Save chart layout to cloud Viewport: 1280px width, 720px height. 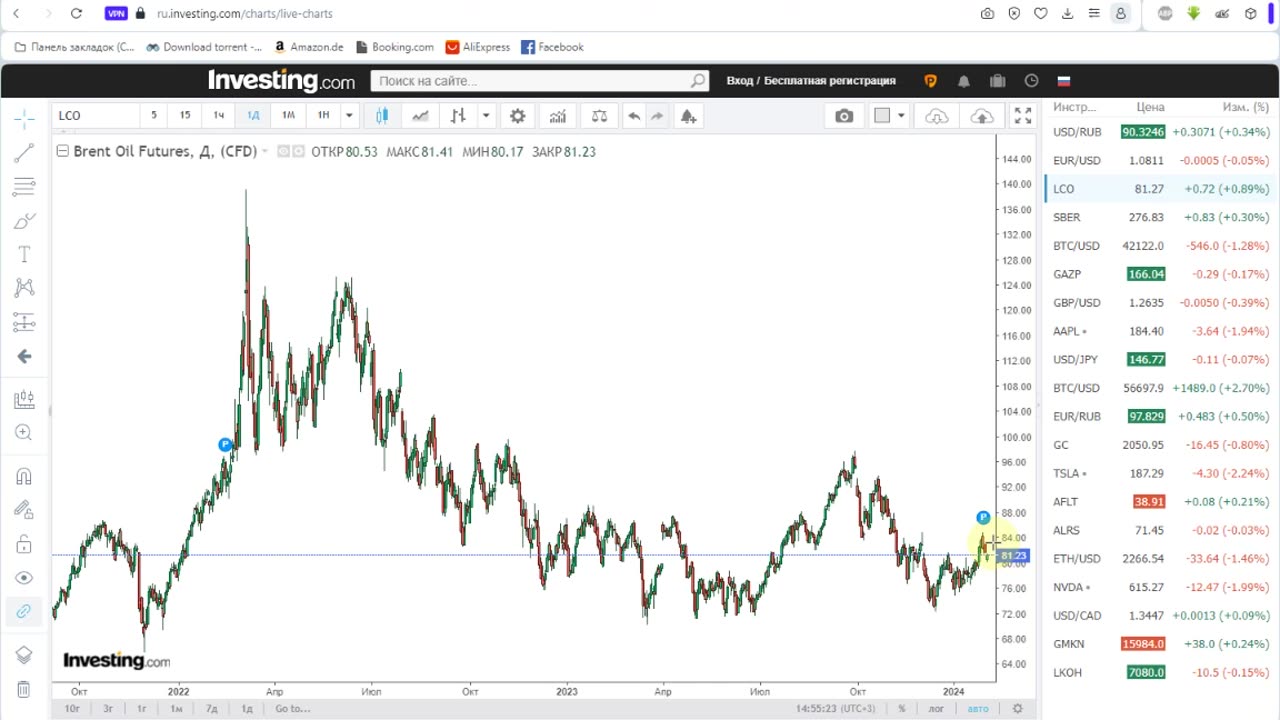point(982,116)
